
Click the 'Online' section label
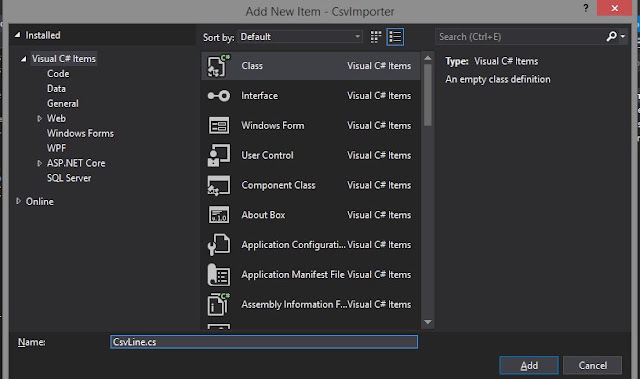click(x=40, y=202)
